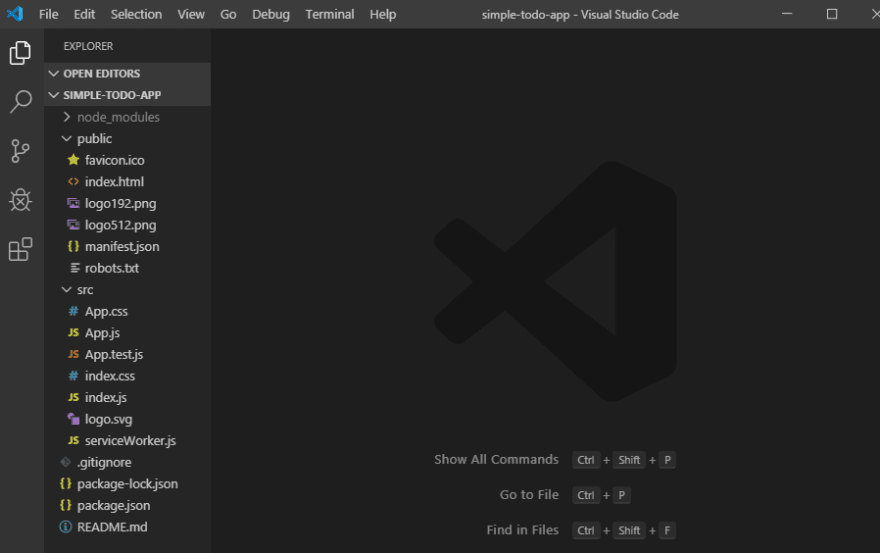Viewport: 880px width, 553px height.
Task: Click the VS Code logo in title bar
Action: 15,13
